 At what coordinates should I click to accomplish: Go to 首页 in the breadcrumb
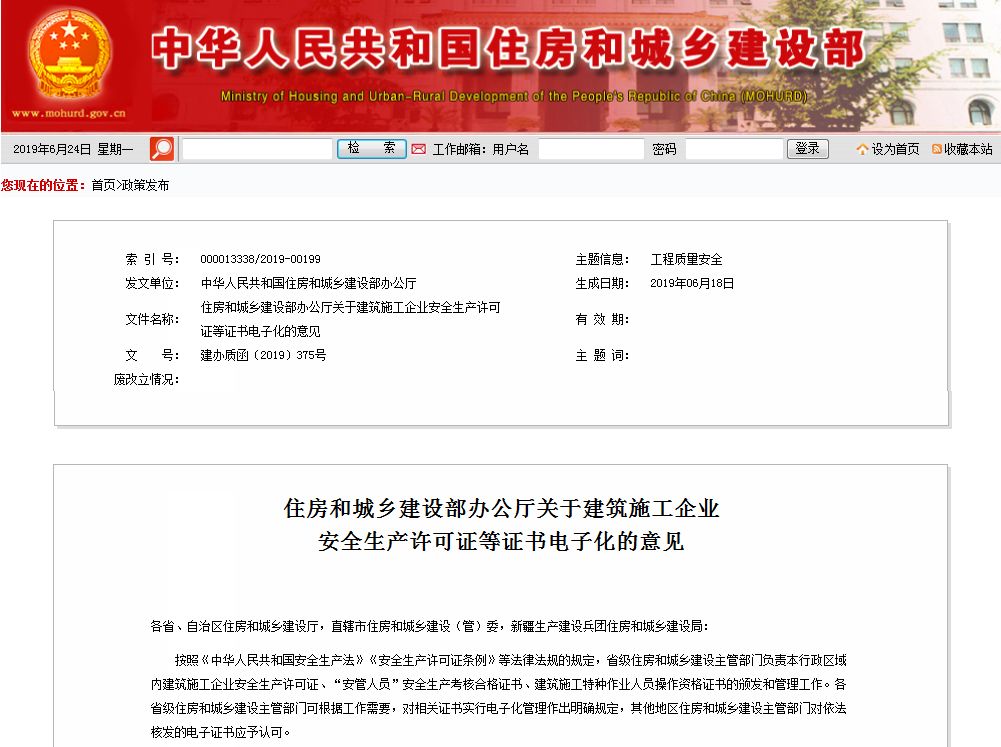click(x=103, y=185)
